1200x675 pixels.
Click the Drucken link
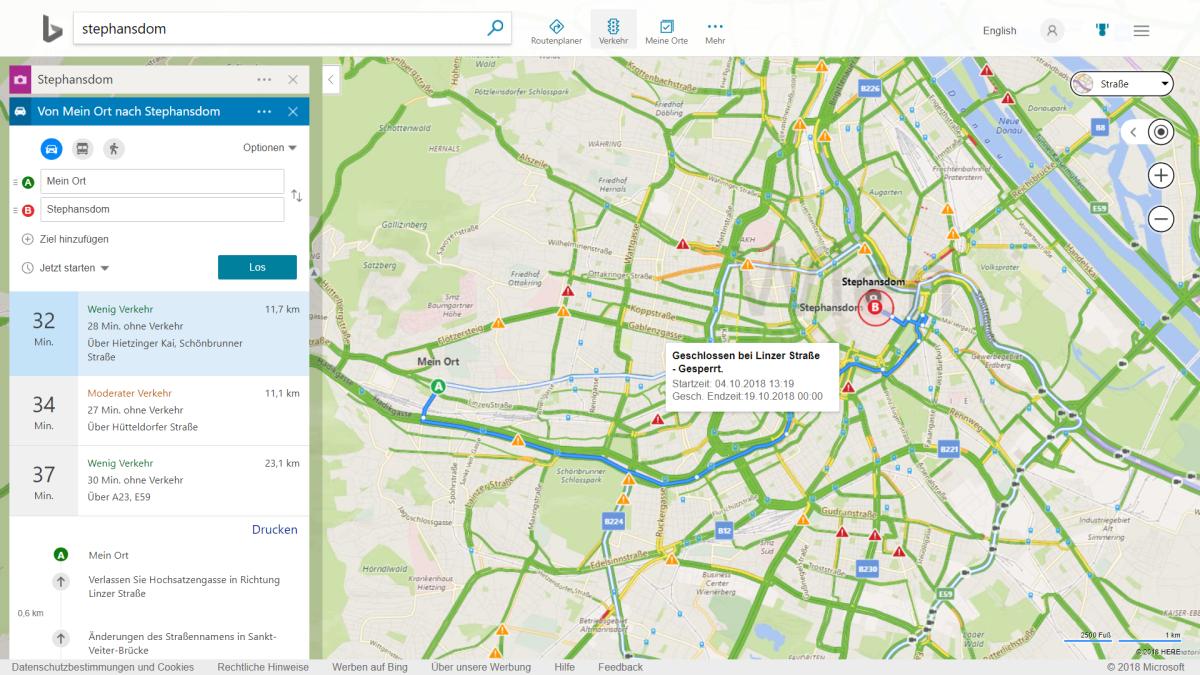click(x=274, y=530)
